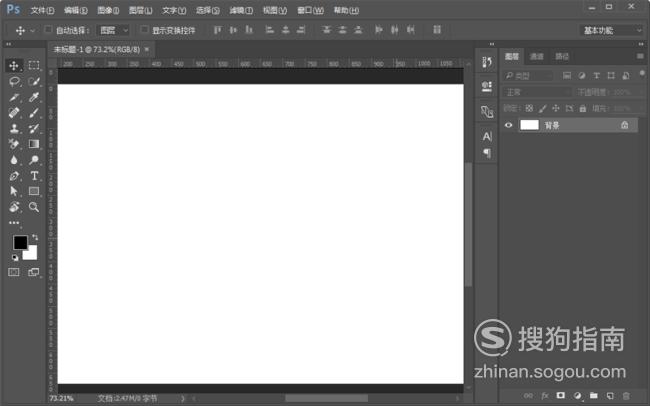The height and width of the screenshot is (406, 650).
Task: Turn layer filtering switch on or off
Action: click(642, 74)
